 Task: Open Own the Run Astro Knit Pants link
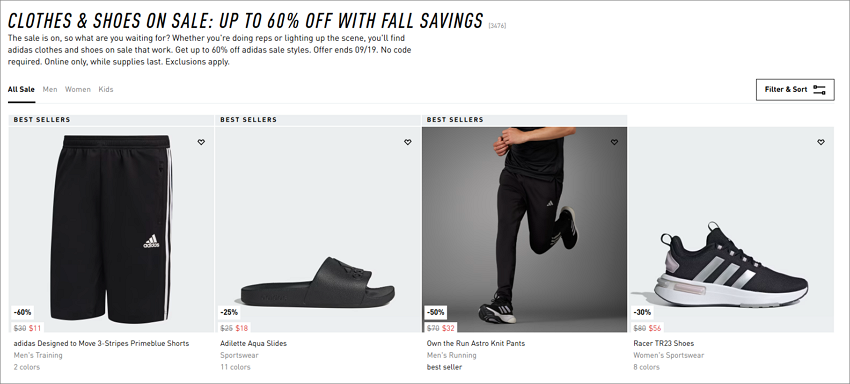pos(476,343)
